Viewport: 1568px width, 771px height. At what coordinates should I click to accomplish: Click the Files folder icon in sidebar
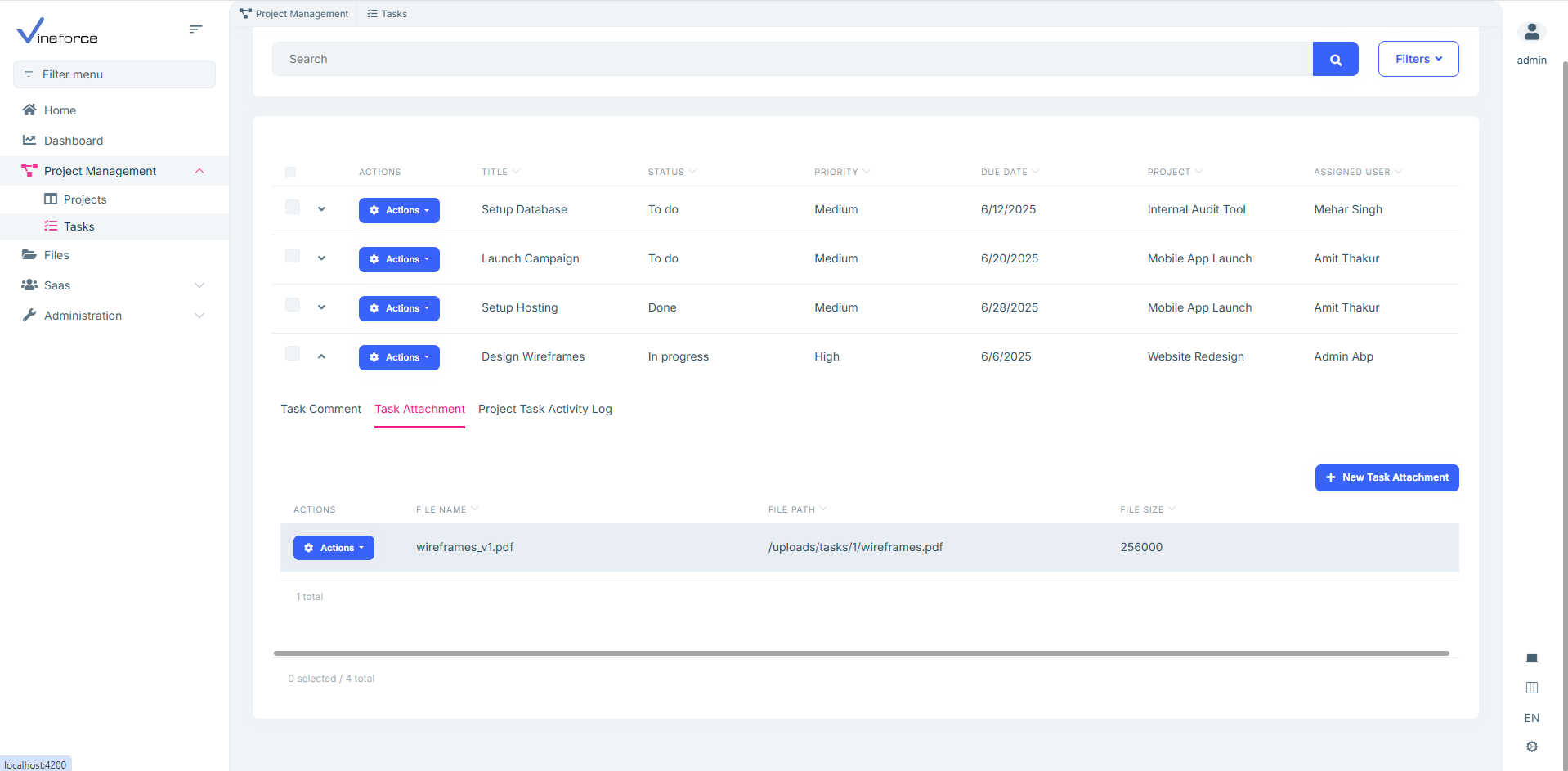point(29,255)
